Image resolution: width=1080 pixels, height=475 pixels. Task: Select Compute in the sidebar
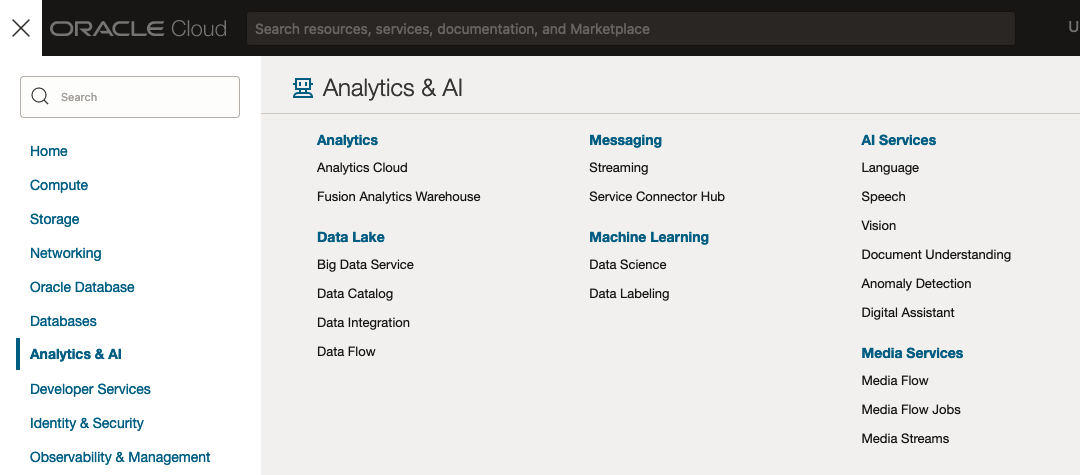click(59, 185)
